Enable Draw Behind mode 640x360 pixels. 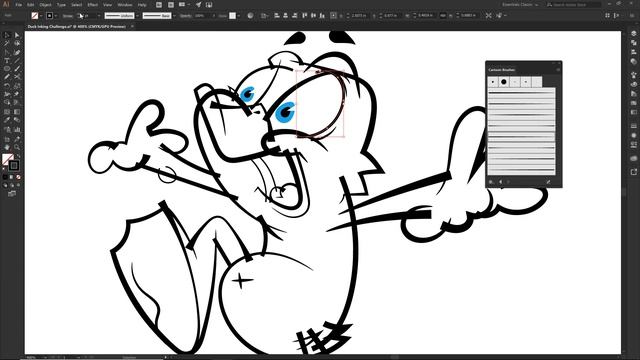click(x=11, y=185)
